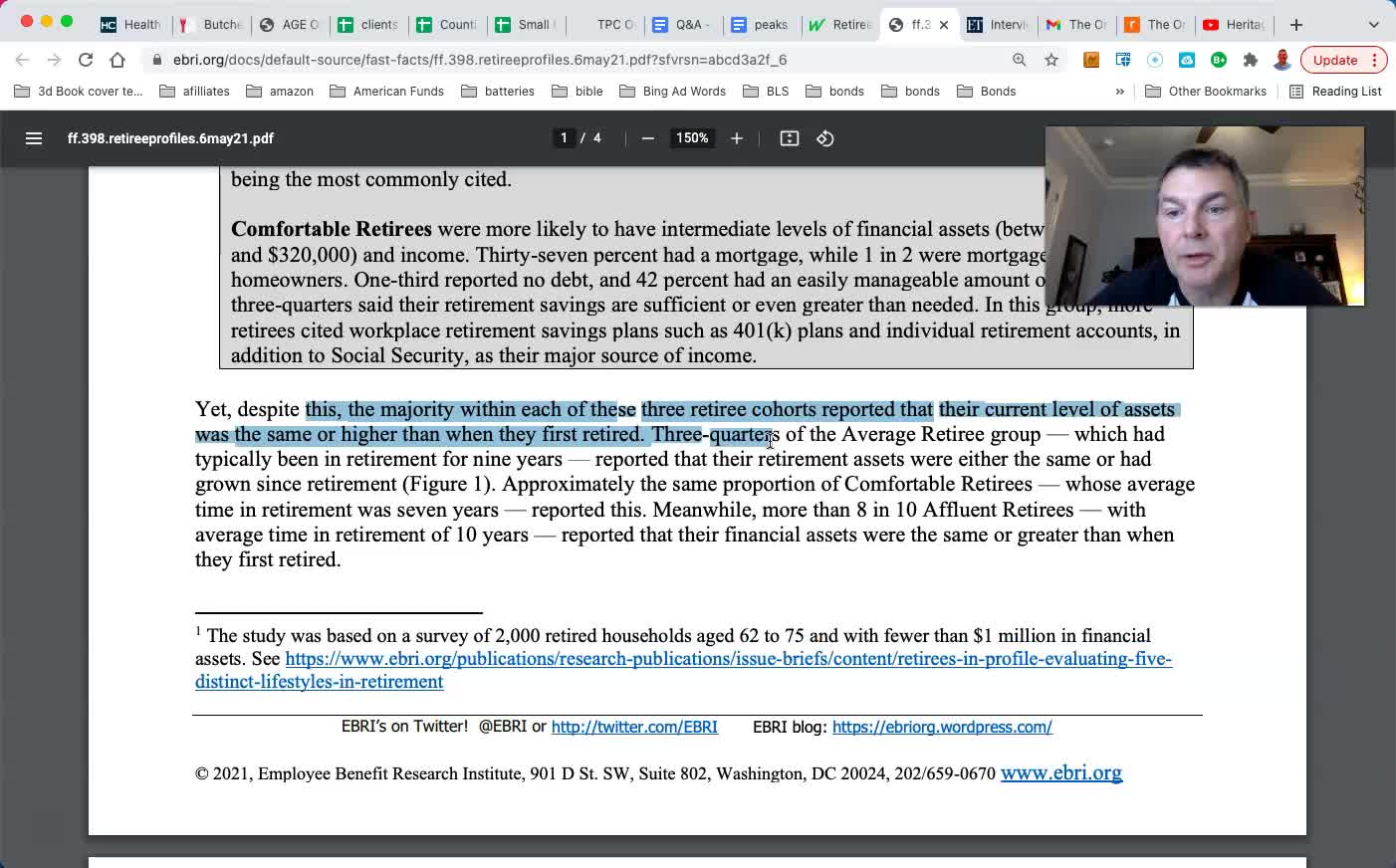Open a new browser tab
This screenshot has width=1396, height=868.
click(1296, 25)
